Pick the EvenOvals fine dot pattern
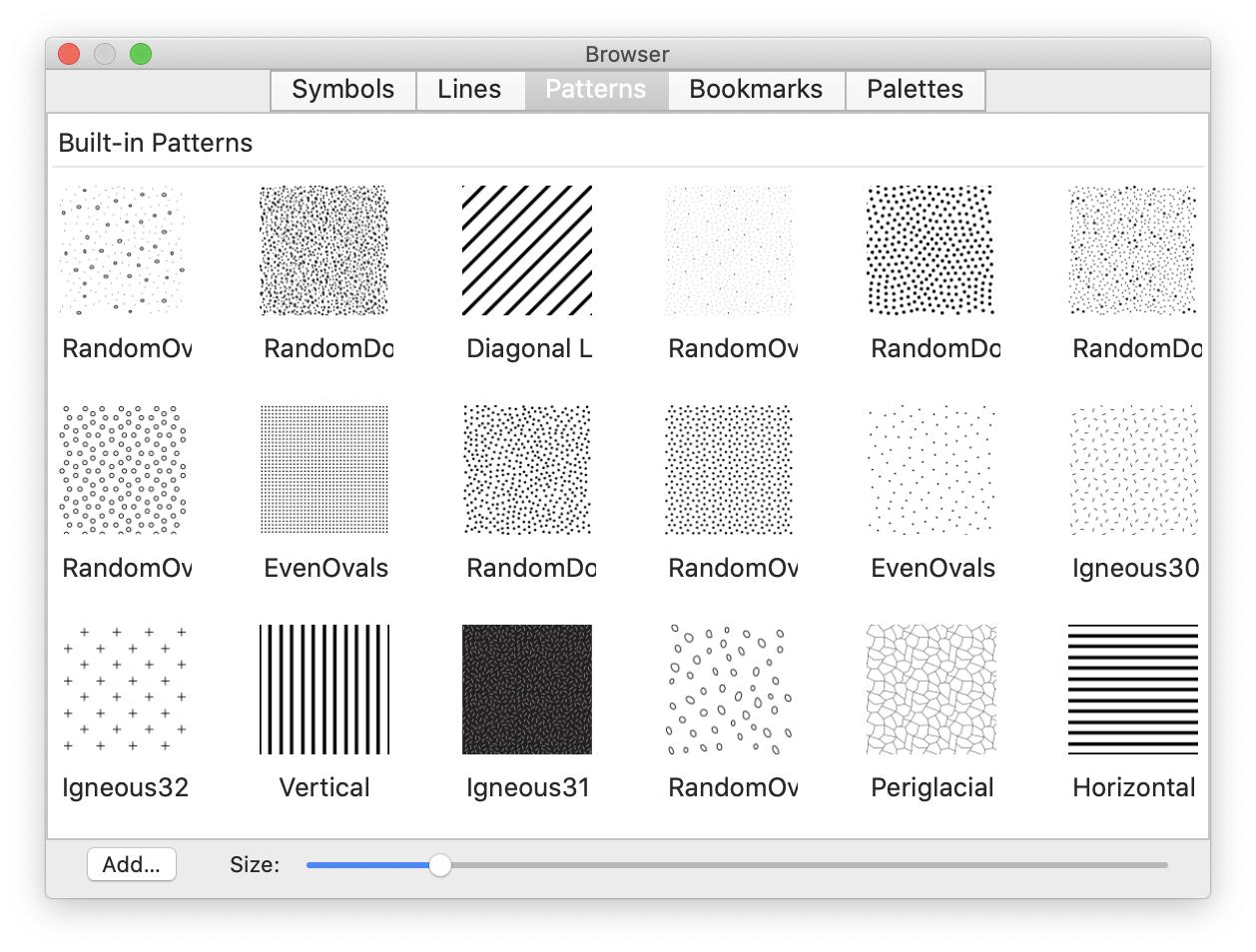 tap(324, 469)
